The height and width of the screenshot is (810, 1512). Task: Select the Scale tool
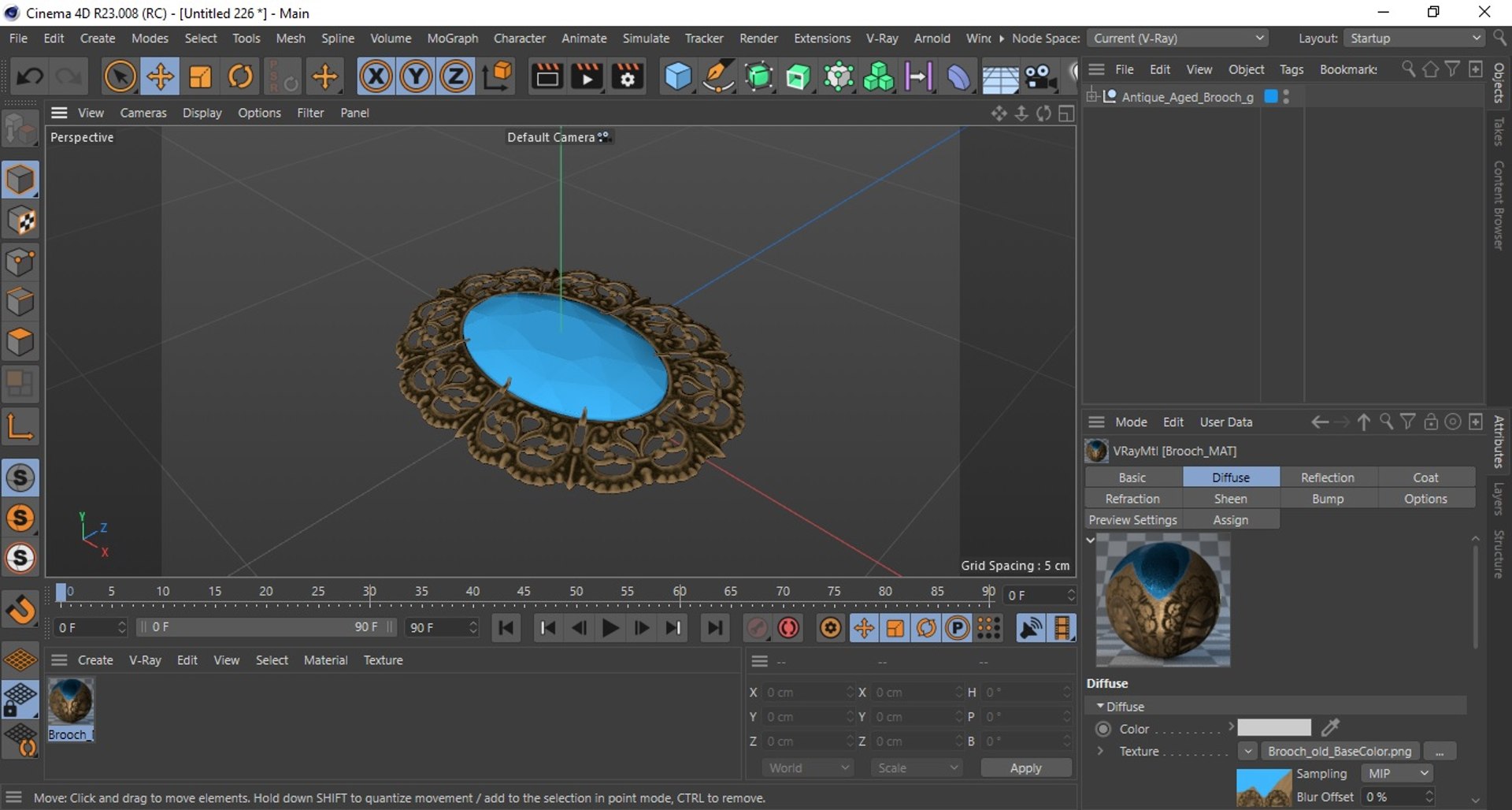(x=200, y=76)
